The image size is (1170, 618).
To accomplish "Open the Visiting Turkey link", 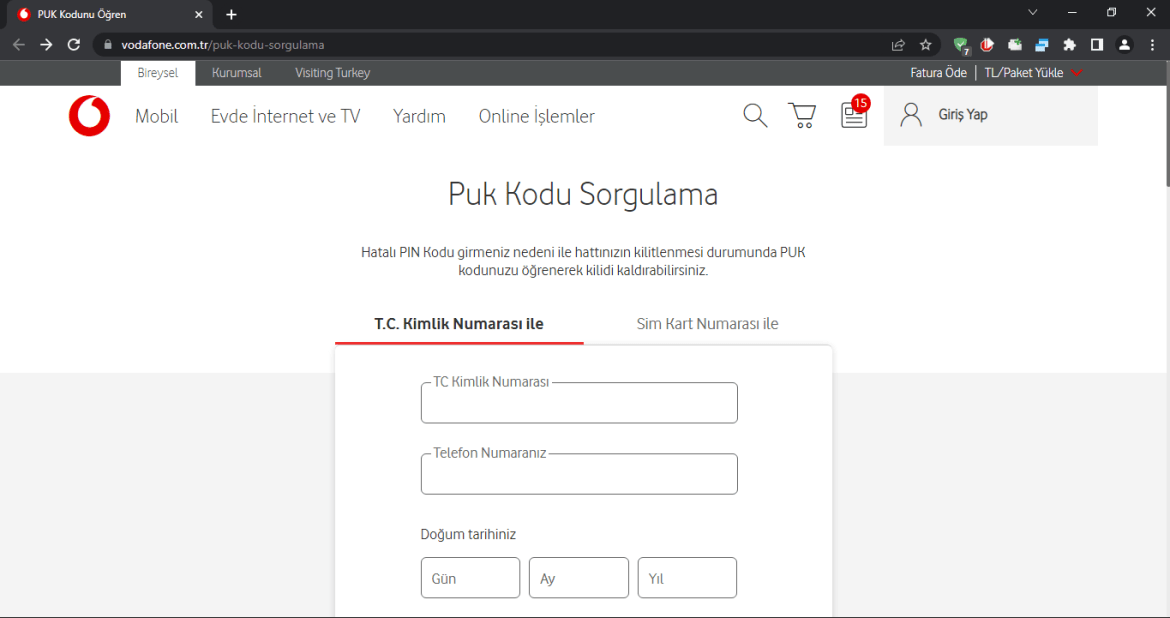I will click(332, 73).
